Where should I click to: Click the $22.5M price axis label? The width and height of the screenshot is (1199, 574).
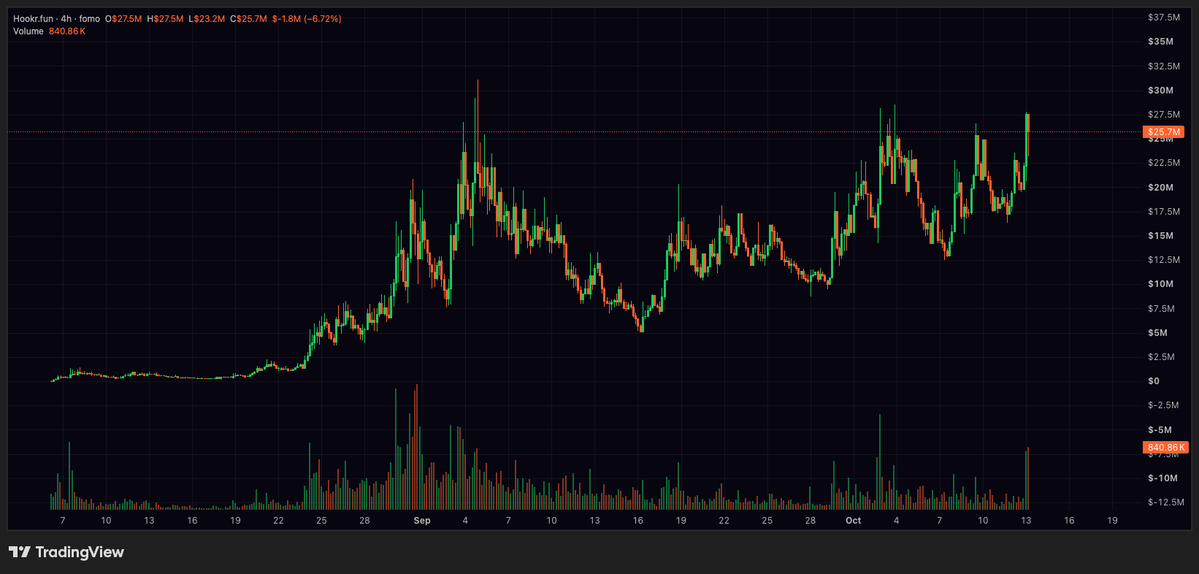coord(1166,163)
